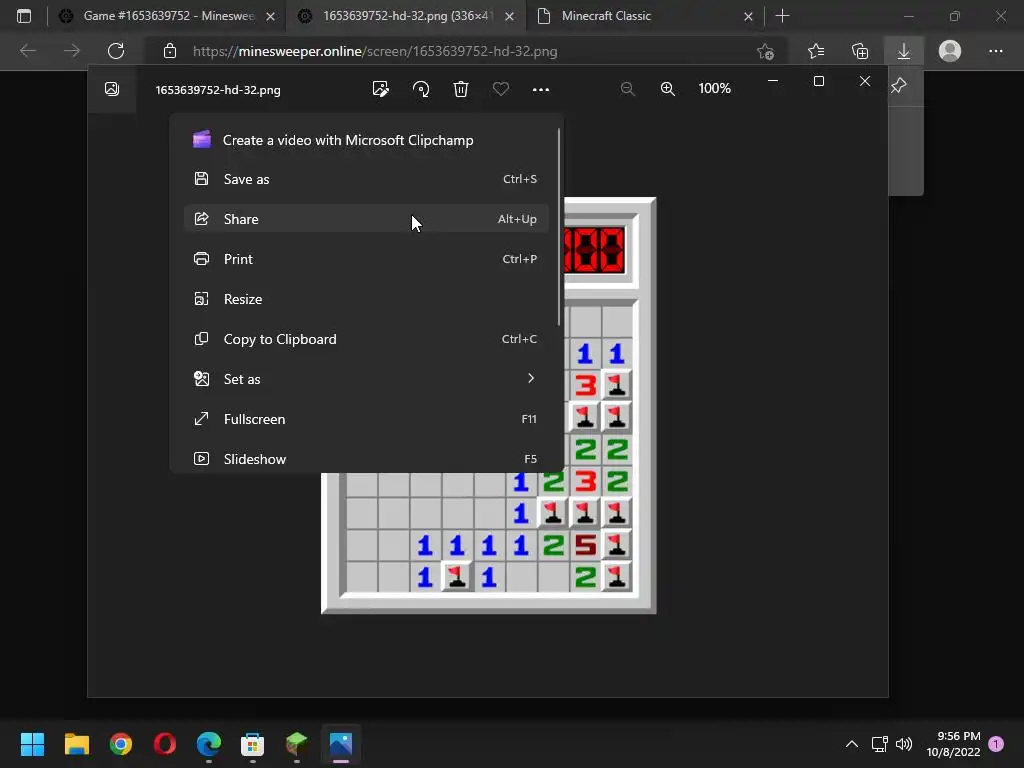Image resolution: width=1024 pixels, height=768 pixels.
Task: Delete the image with the trash icon
Action: (x=461, y=89)
